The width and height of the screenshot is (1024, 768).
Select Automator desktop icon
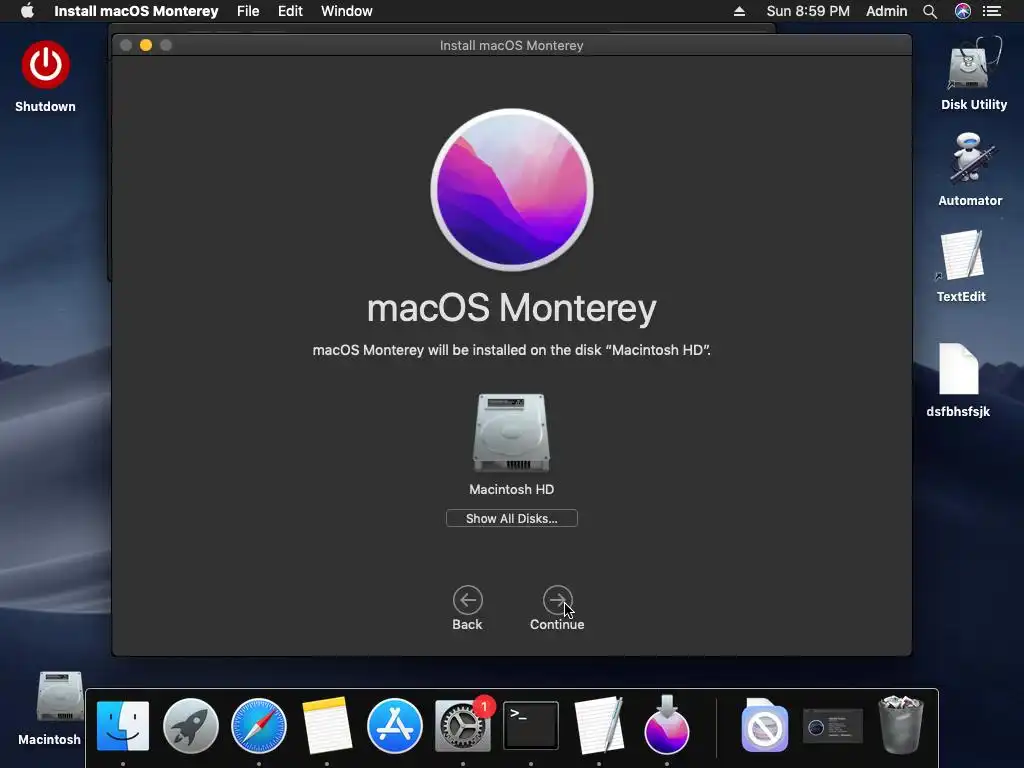pos(970,160)
